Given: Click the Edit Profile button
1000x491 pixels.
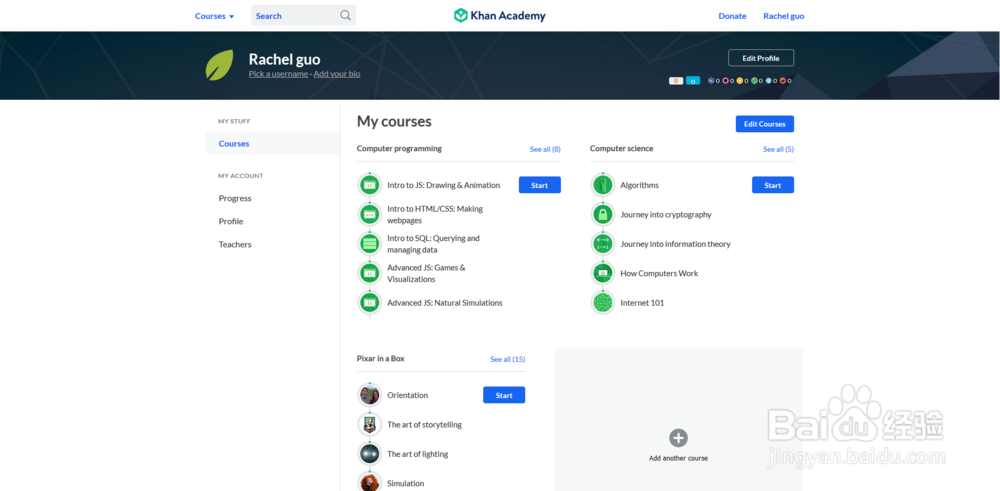Looking at the screenshot, I should click(761, 58).
